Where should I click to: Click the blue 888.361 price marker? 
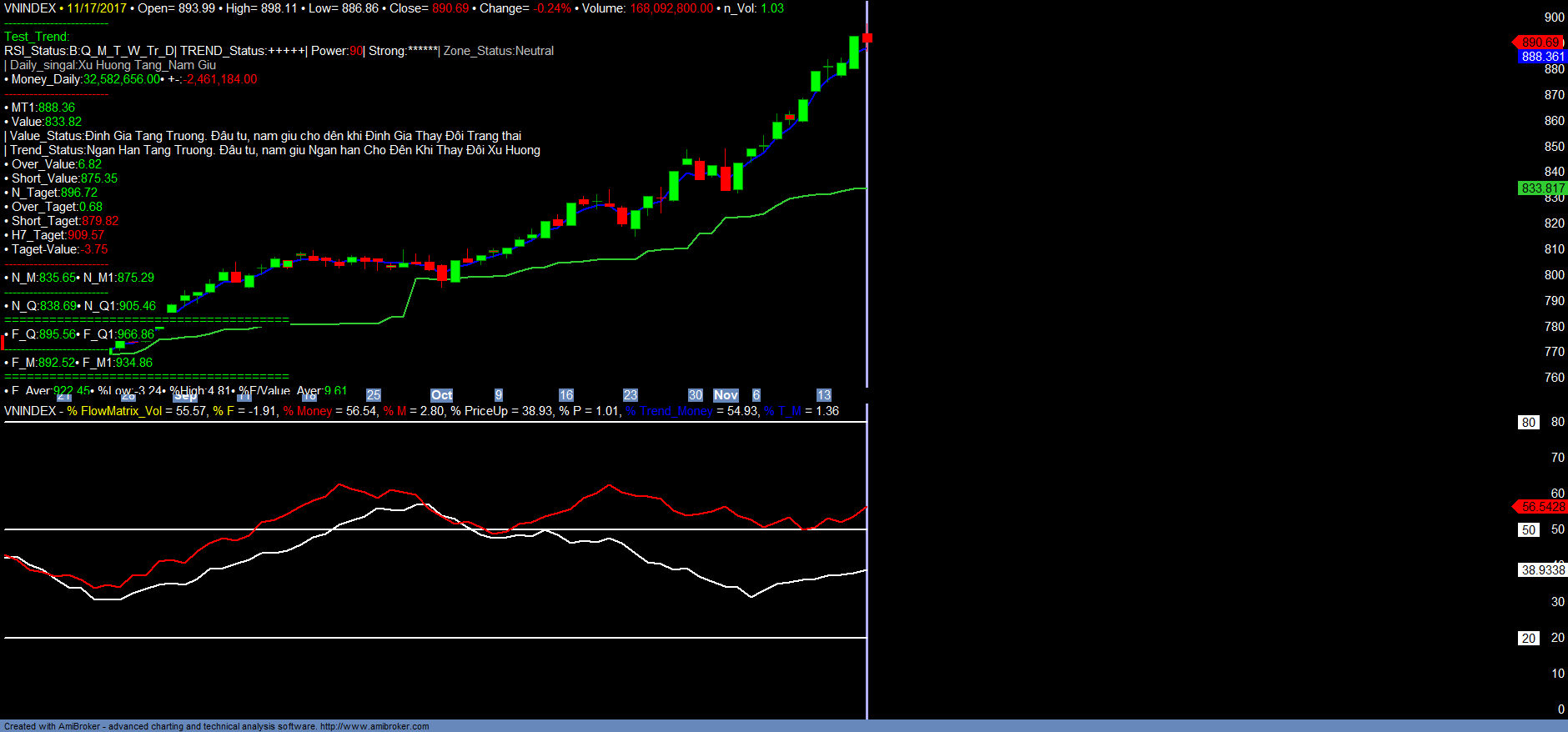pos(1542,57)
